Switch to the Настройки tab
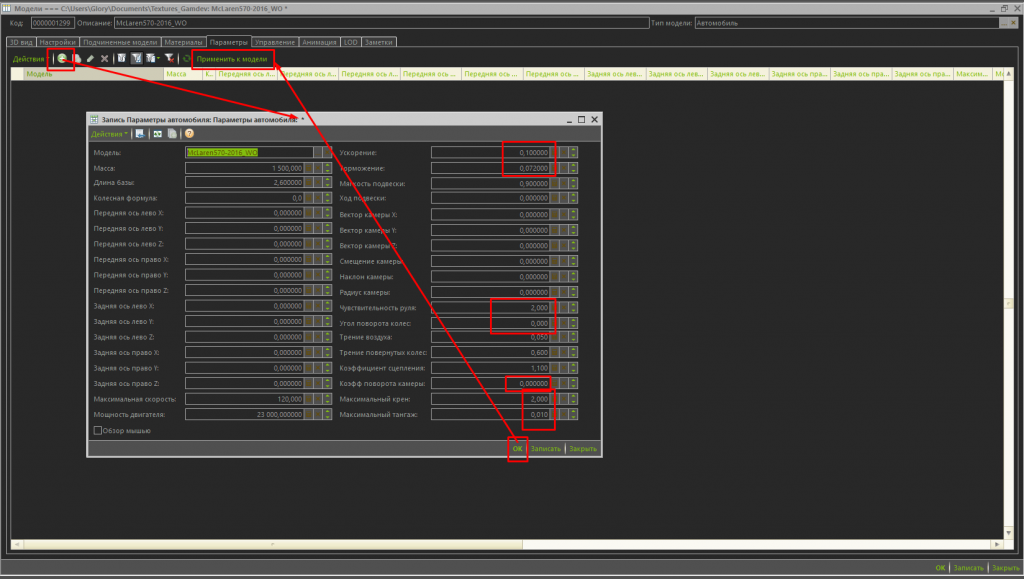1024x579 pixels. pos(57,42)
